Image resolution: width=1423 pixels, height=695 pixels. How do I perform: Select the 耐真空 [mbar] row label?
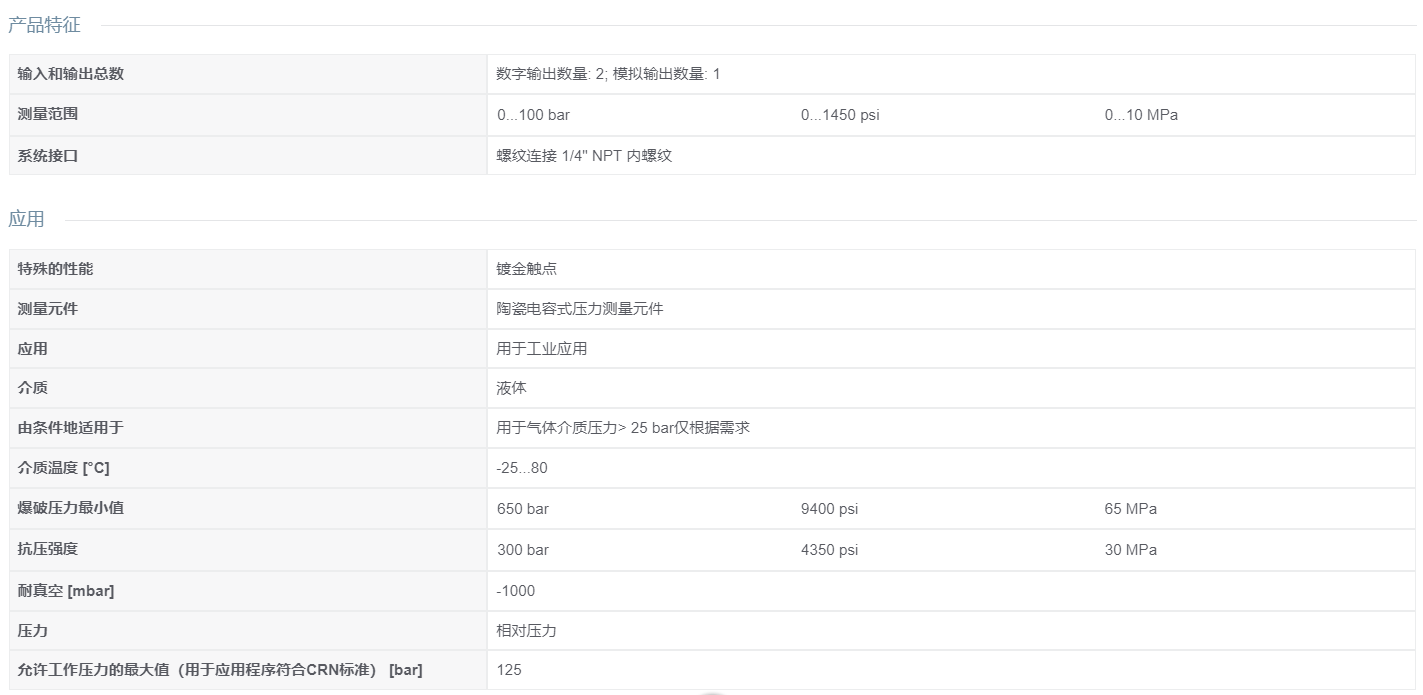pyautogui.click(x=66, y=590)
